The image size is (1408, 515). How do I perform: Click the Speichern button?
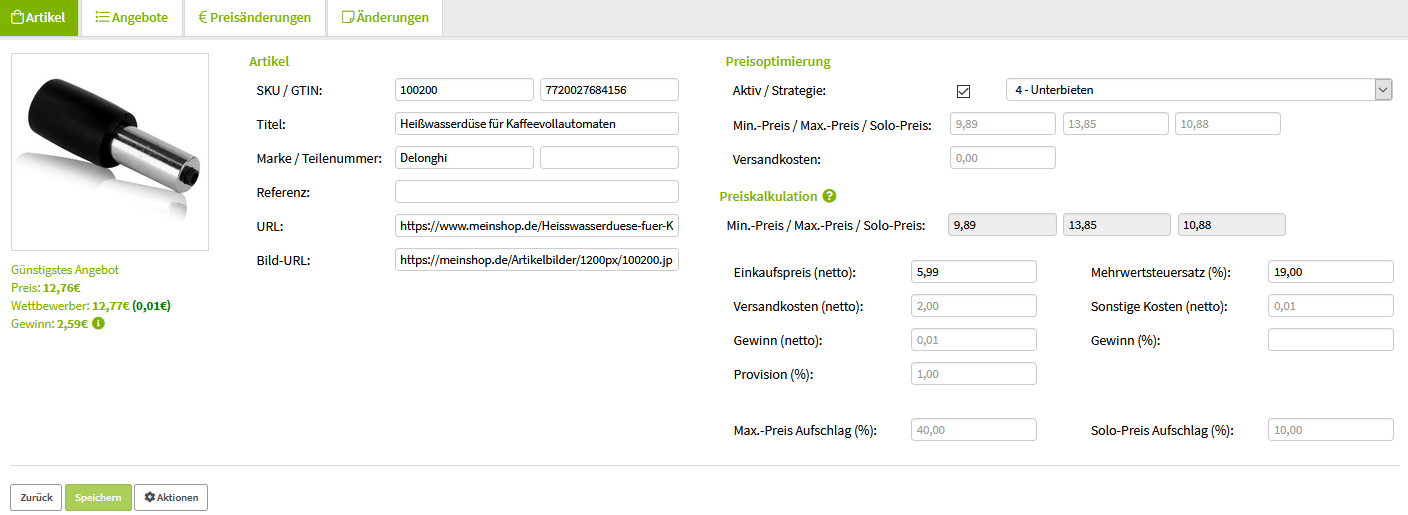click(x=98, y=497)
